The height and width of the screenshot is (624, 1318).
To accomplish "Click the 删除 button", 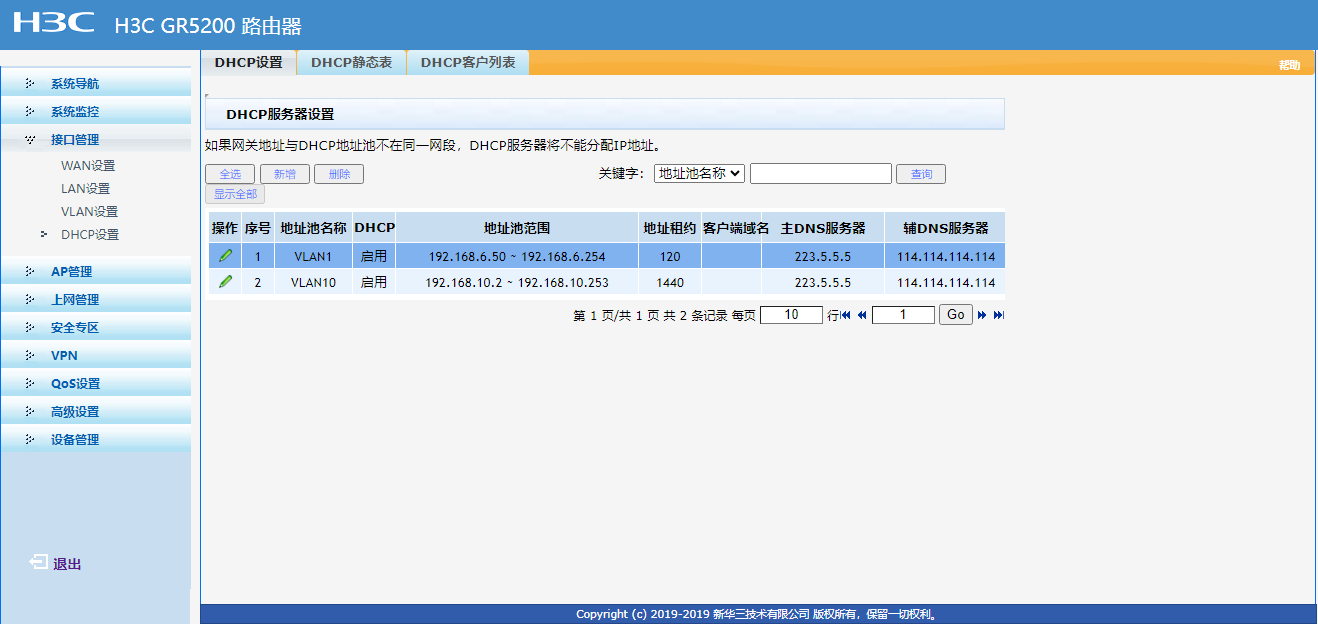I will coord(339,174).
